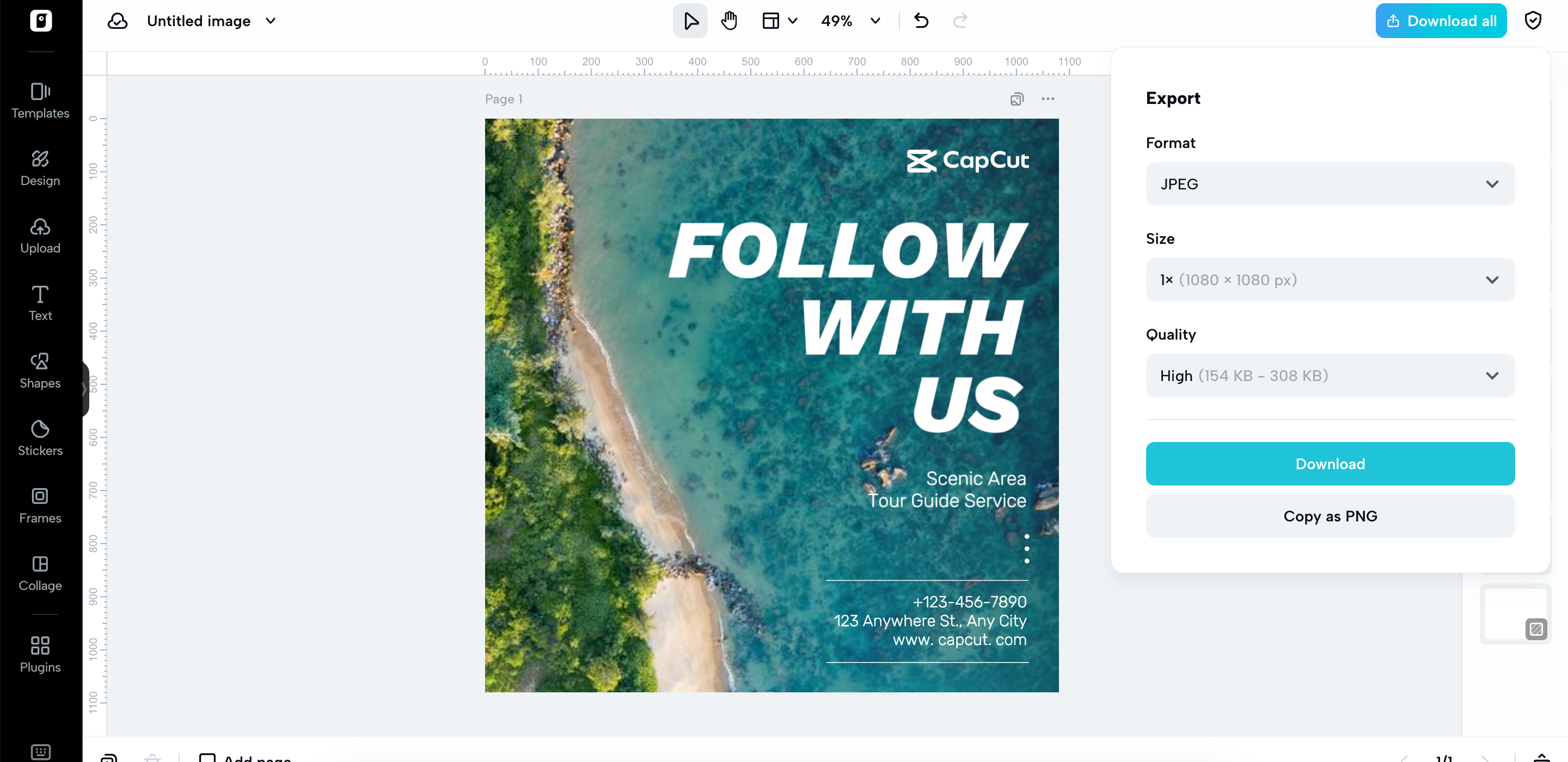Expand the Format JPEG dropdown
Viewport: 1568px width, 762px height.
1330,184
